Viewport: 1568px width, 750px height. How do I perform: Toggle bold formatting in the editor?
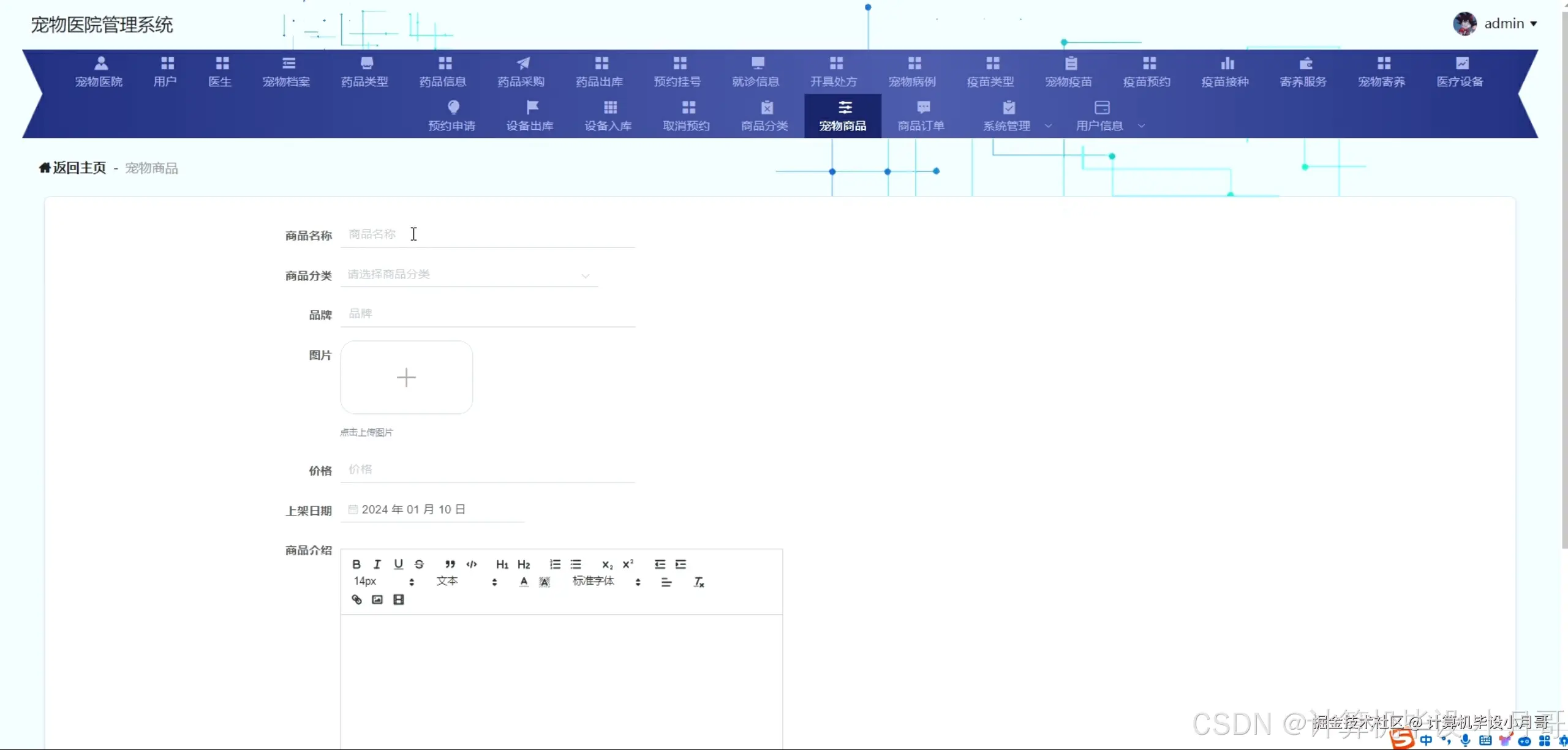(x=356, y=564)
